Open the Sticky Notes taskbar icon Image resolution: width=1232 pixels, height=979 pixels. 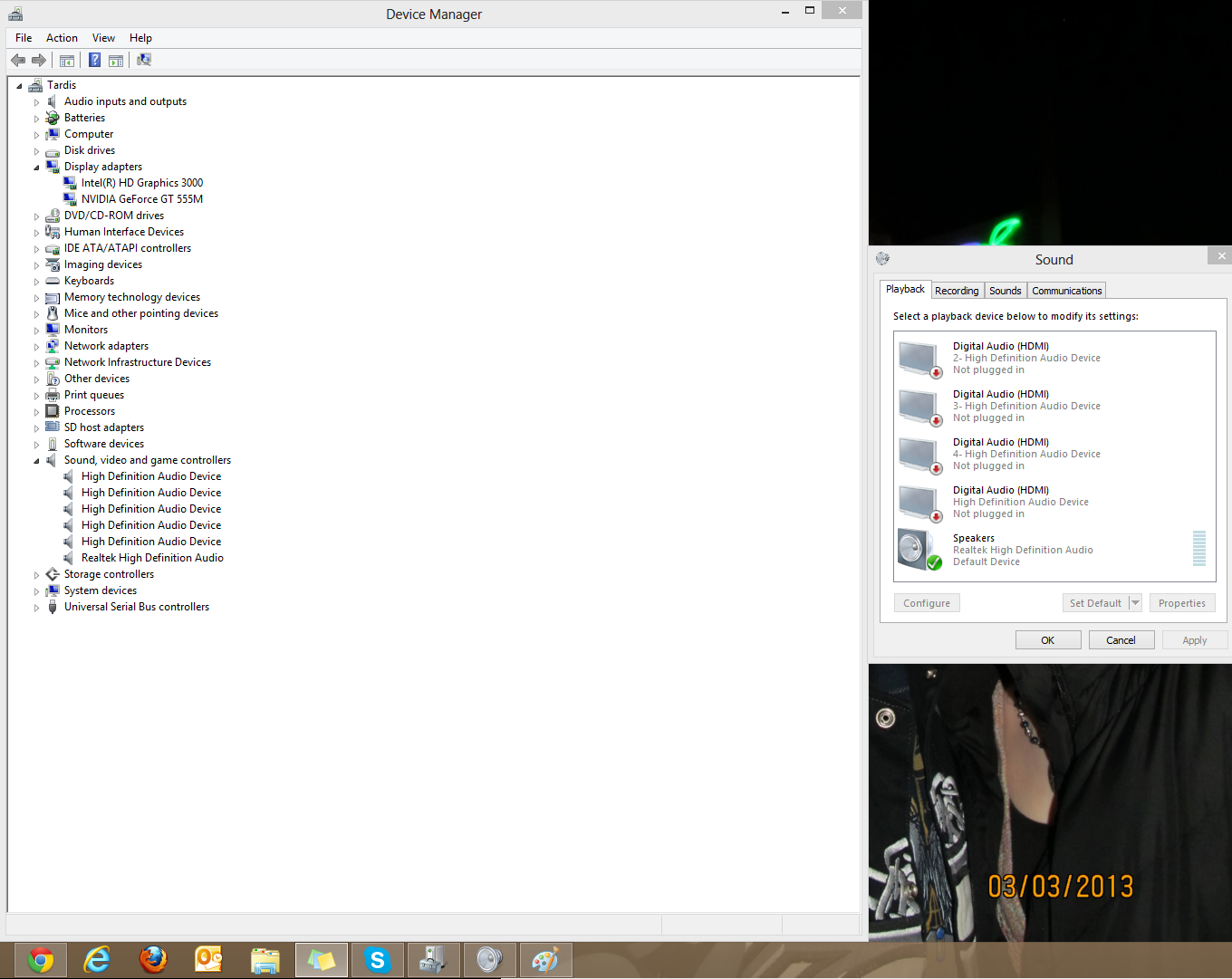point(322,960)
